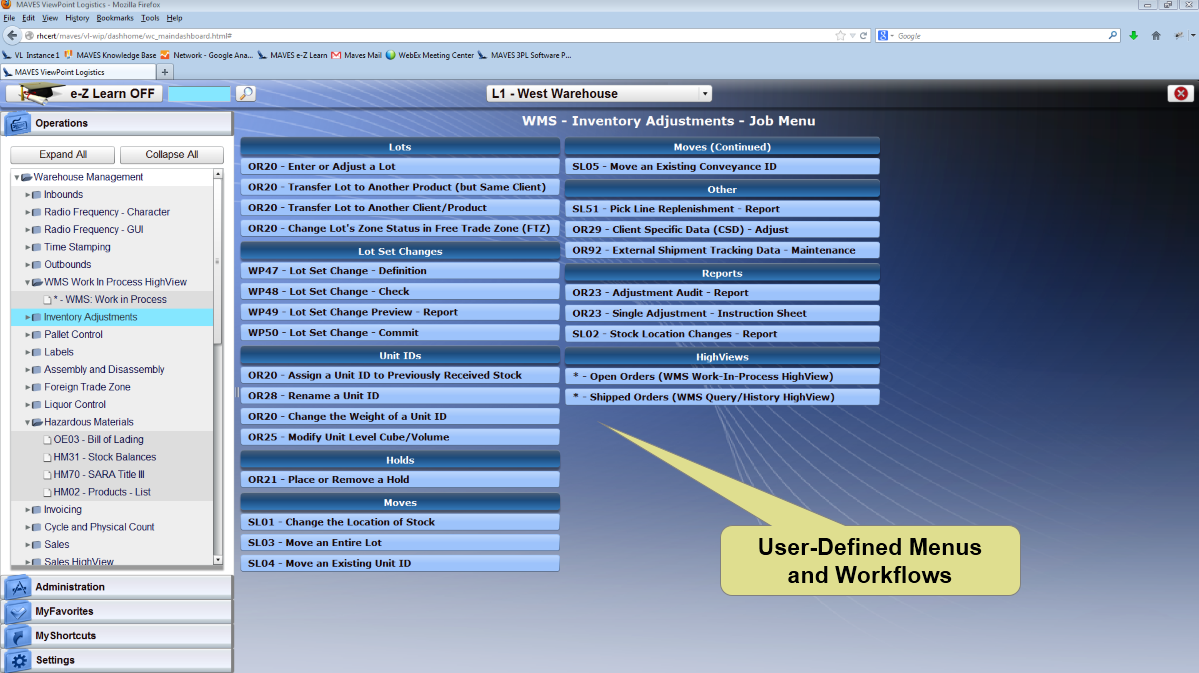Close the MAVES dashboard with red X
Viewport: 1199px width, 673px height.
pos(1181,93)
